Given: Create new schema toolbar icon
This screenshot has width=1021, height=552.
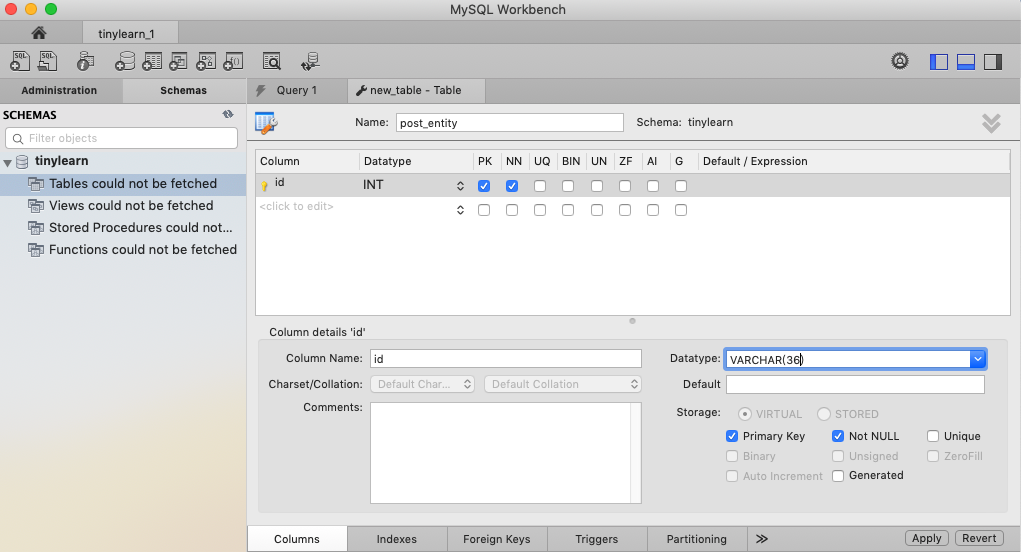Looking at the screenshot, I should tap(124, 61).
